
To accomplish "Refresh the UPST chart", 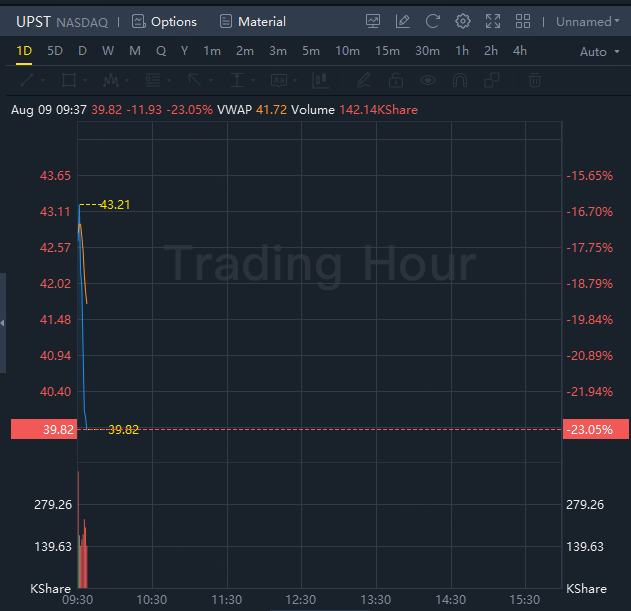I will tap(432, 21).
